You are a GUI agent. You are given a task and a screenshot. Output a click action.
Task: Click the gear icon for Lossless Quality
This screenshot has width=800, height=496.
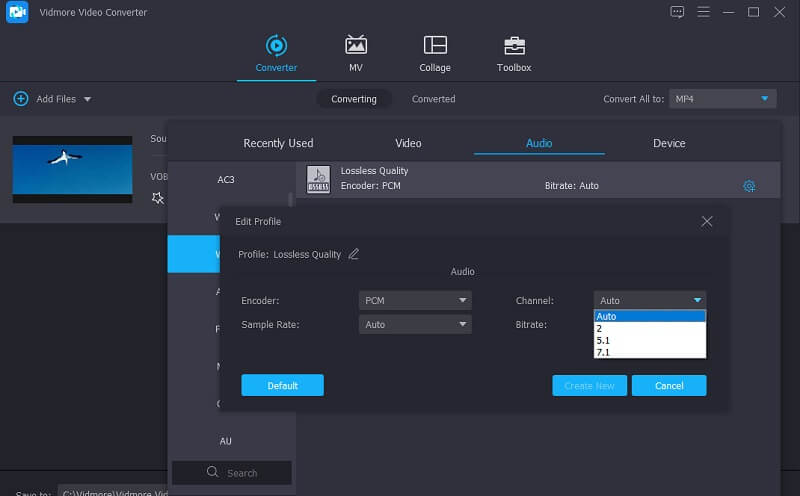point(748,186)
